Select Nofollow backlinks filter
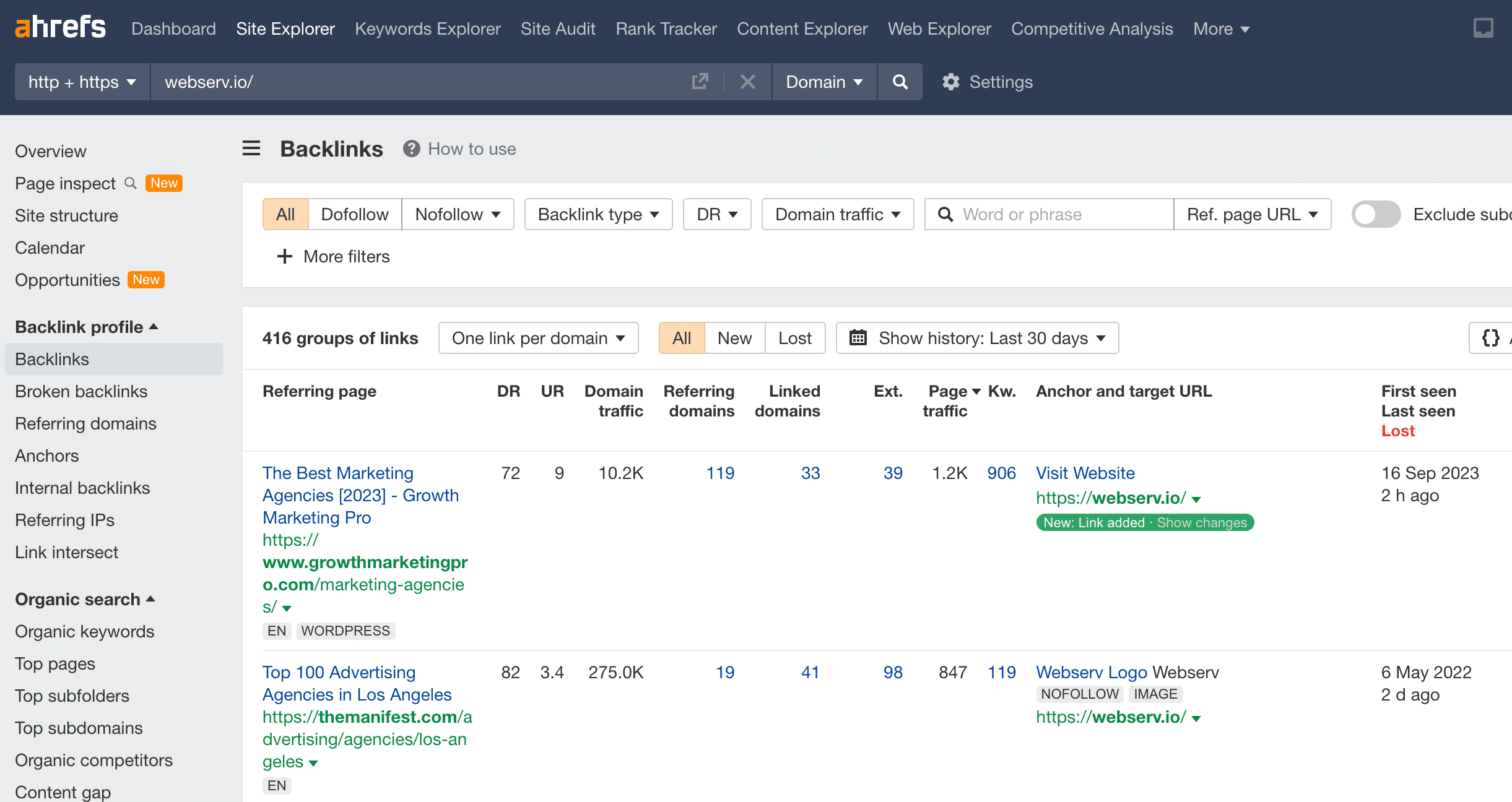The width and height of the screenshot is (1512, 802). coord(456,214)
